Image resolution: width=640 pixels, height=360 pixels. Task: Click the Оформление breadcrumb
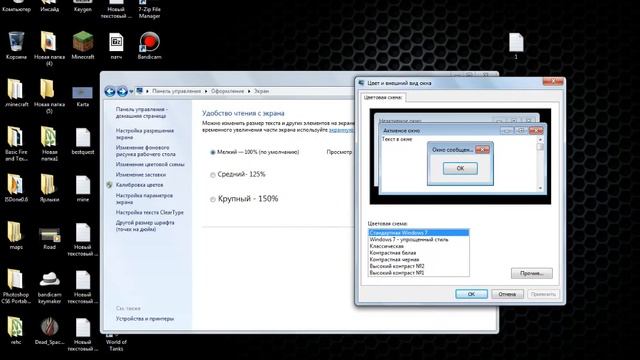click(x=227, y=91)
